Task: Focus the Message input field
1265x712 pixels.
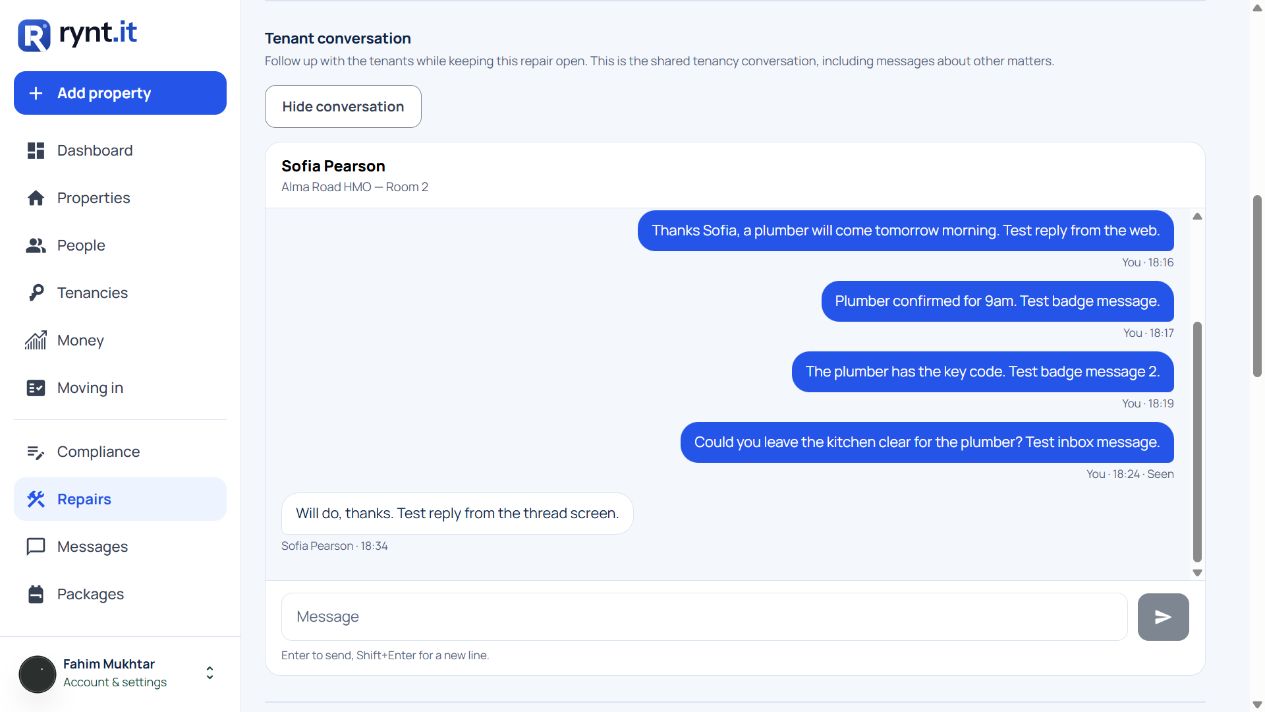Action: [704, 617]
